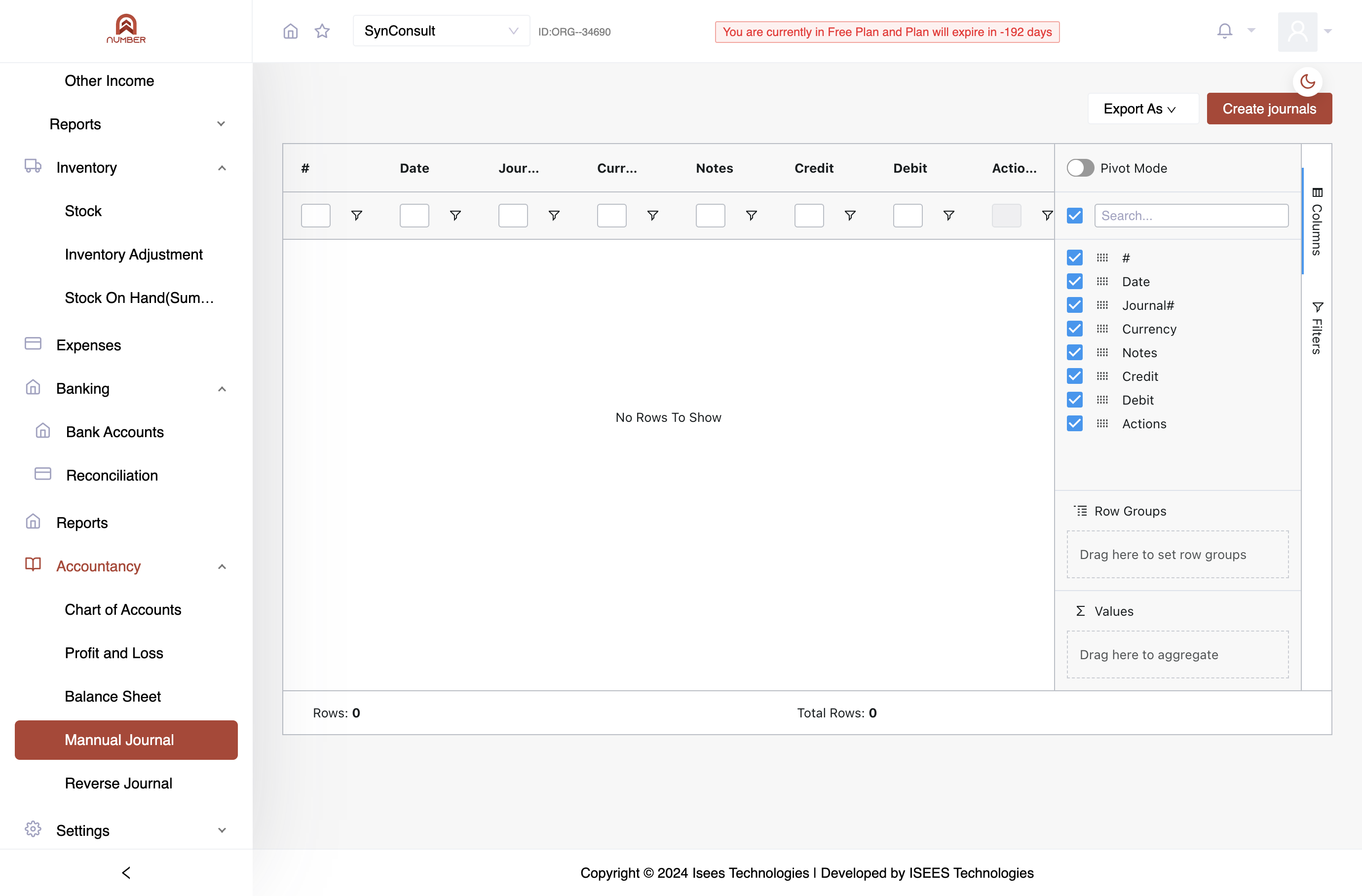Open Chart of Accounts menu item
Image resolution: width=1362 pixels, height=896 pixels.
pos(123,609)
